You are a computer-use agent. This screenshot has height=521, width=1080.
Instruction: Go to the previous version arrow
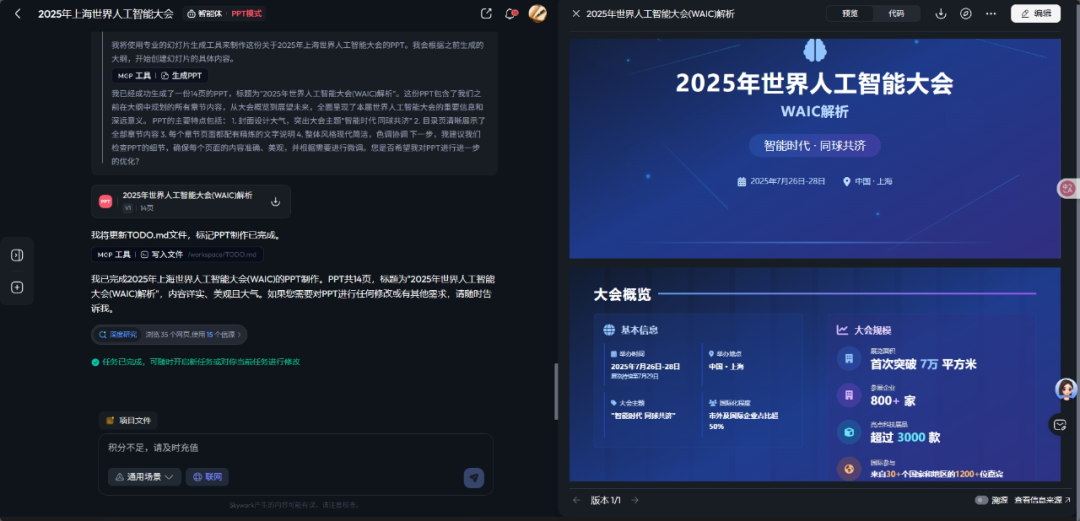(577, 500)
